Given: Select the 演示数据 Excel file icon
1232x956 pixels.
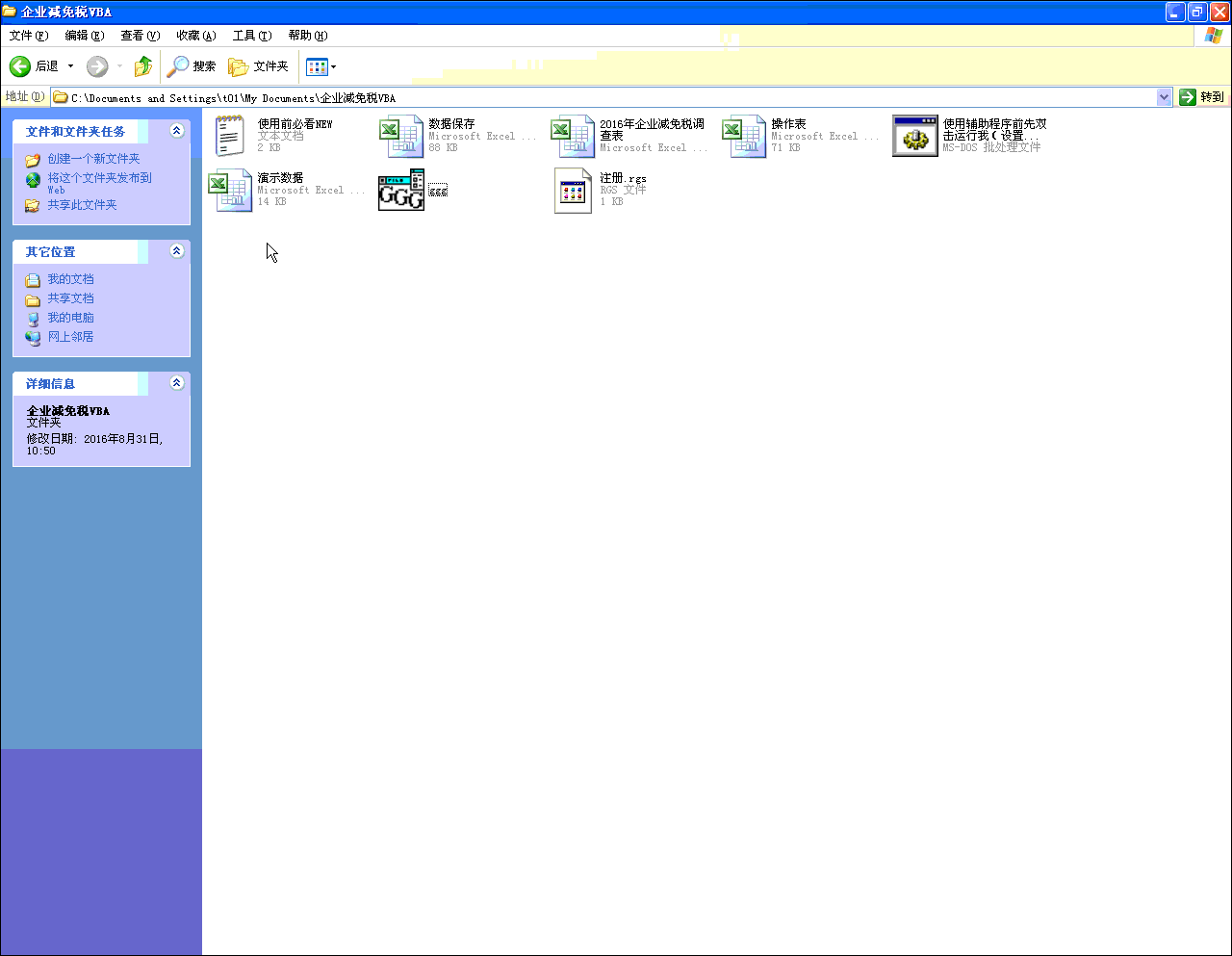Looking at the screenshot, I should (229, 190).
